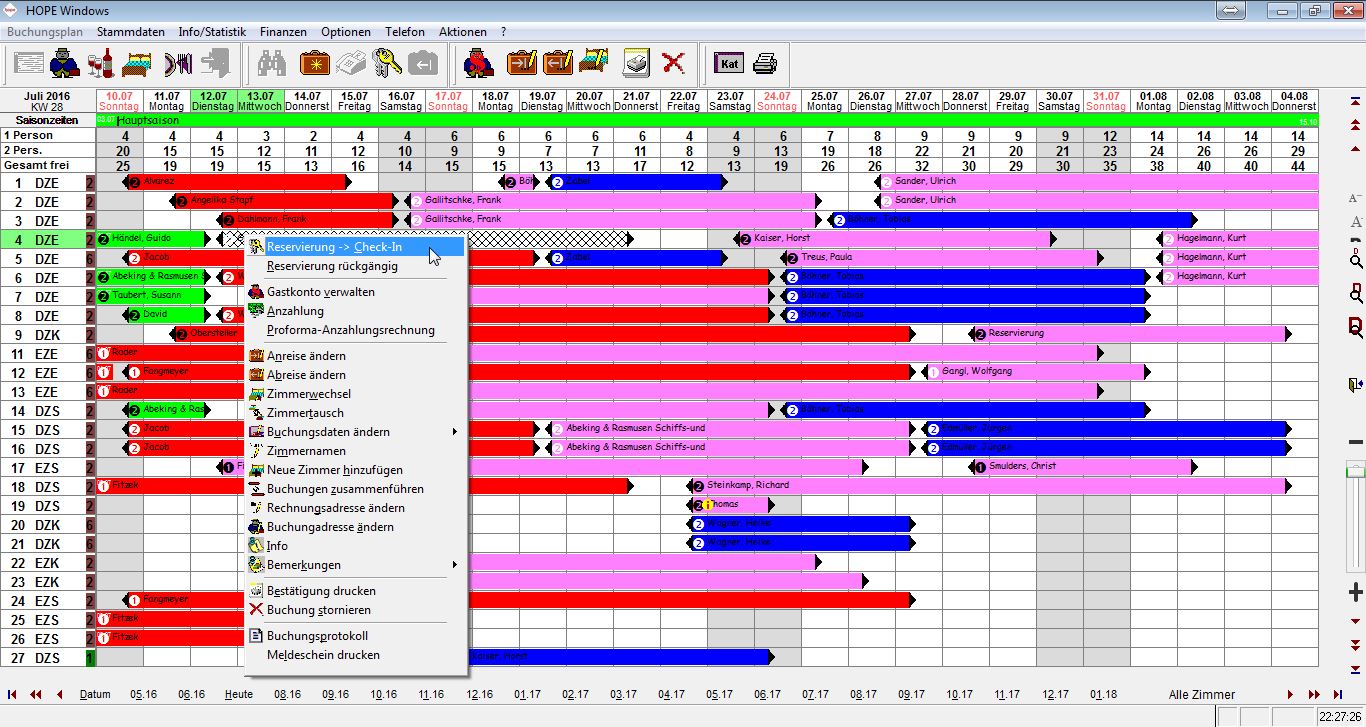Click the jump-to-last arrow at bottom right
The width and height of the screenshot is (1366, 727).
pos(1338,694)
